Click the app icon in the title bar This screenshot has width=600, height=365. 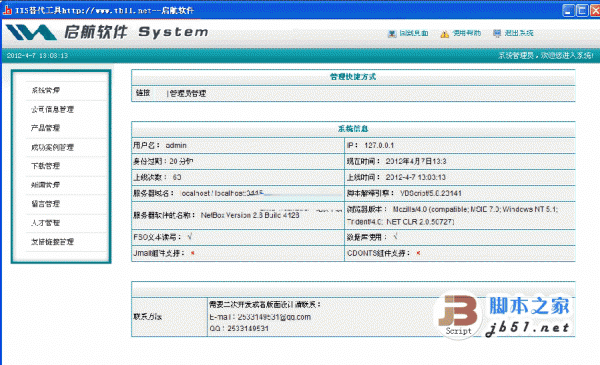click(7, 10)
